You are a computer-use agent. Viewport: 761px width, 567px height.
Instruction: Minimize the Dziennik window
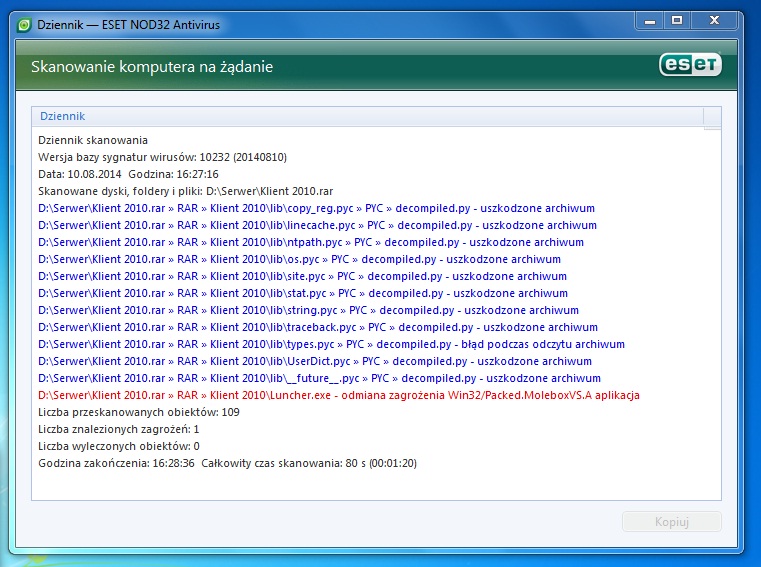point(650,21)
